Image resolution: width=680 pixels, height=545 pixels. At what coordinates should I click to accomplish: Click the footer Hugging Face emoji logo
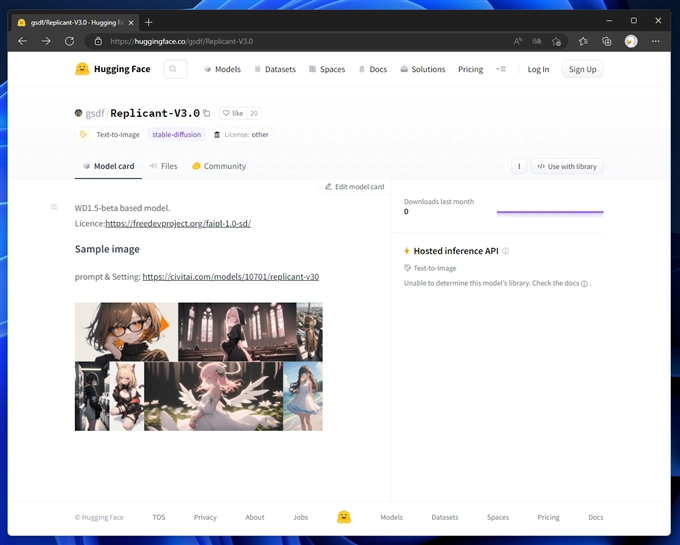coord(344,516)
